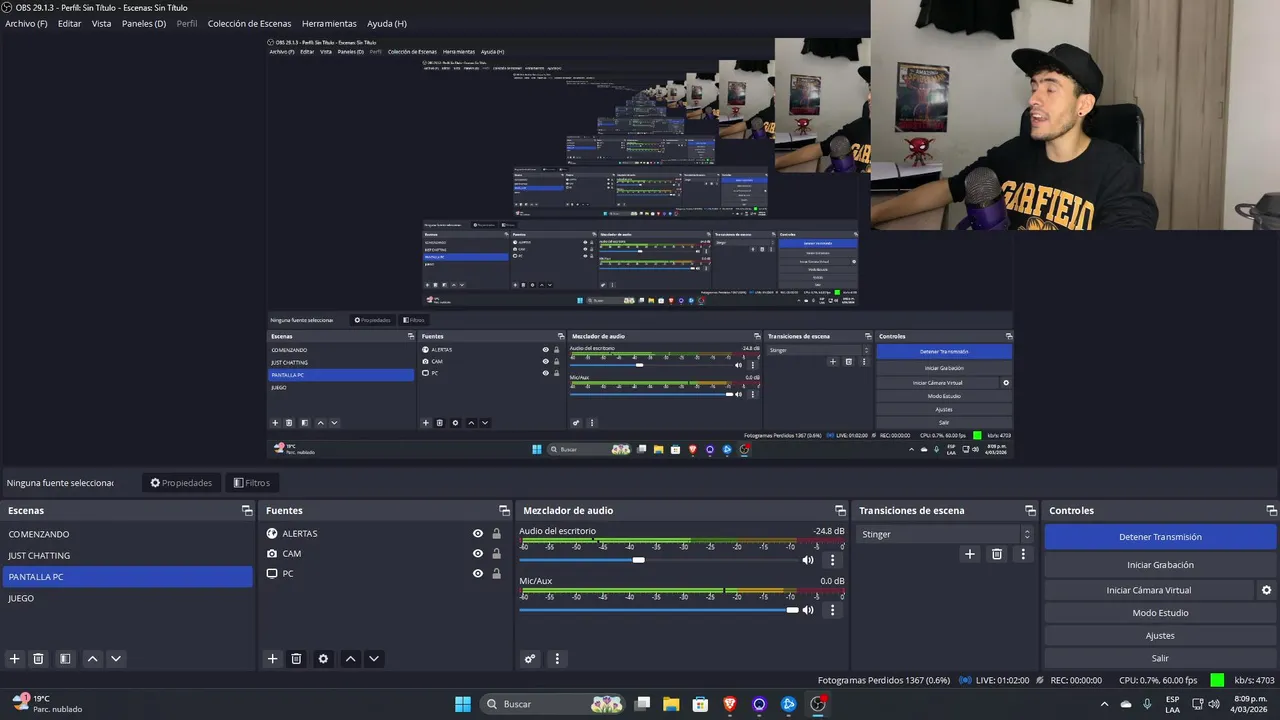The image size is (1280, 720).
Task: Pop out Transiciones de escena dock
Action: 1030,511
